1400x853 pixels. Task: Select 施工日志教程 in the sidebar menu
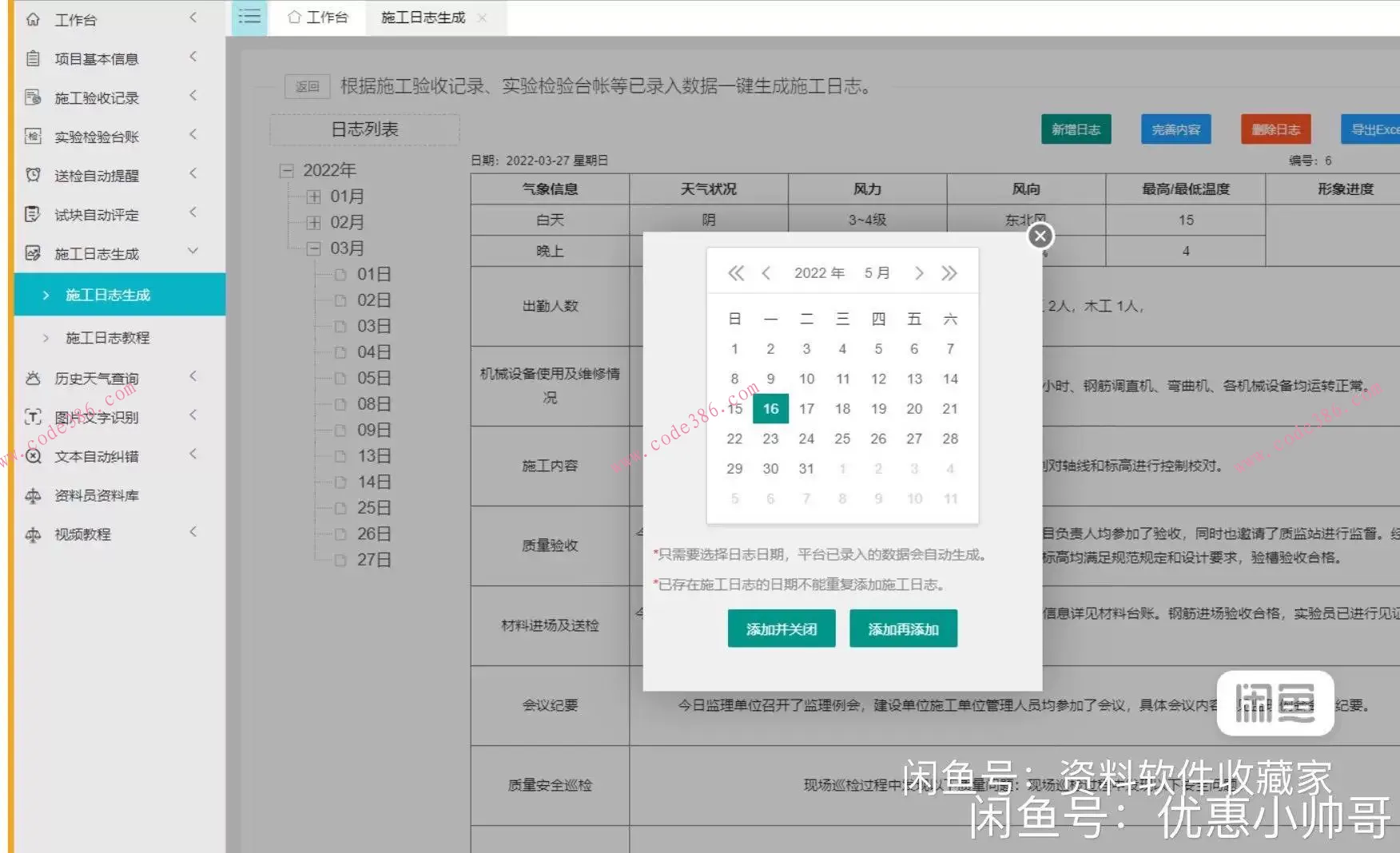109,337
